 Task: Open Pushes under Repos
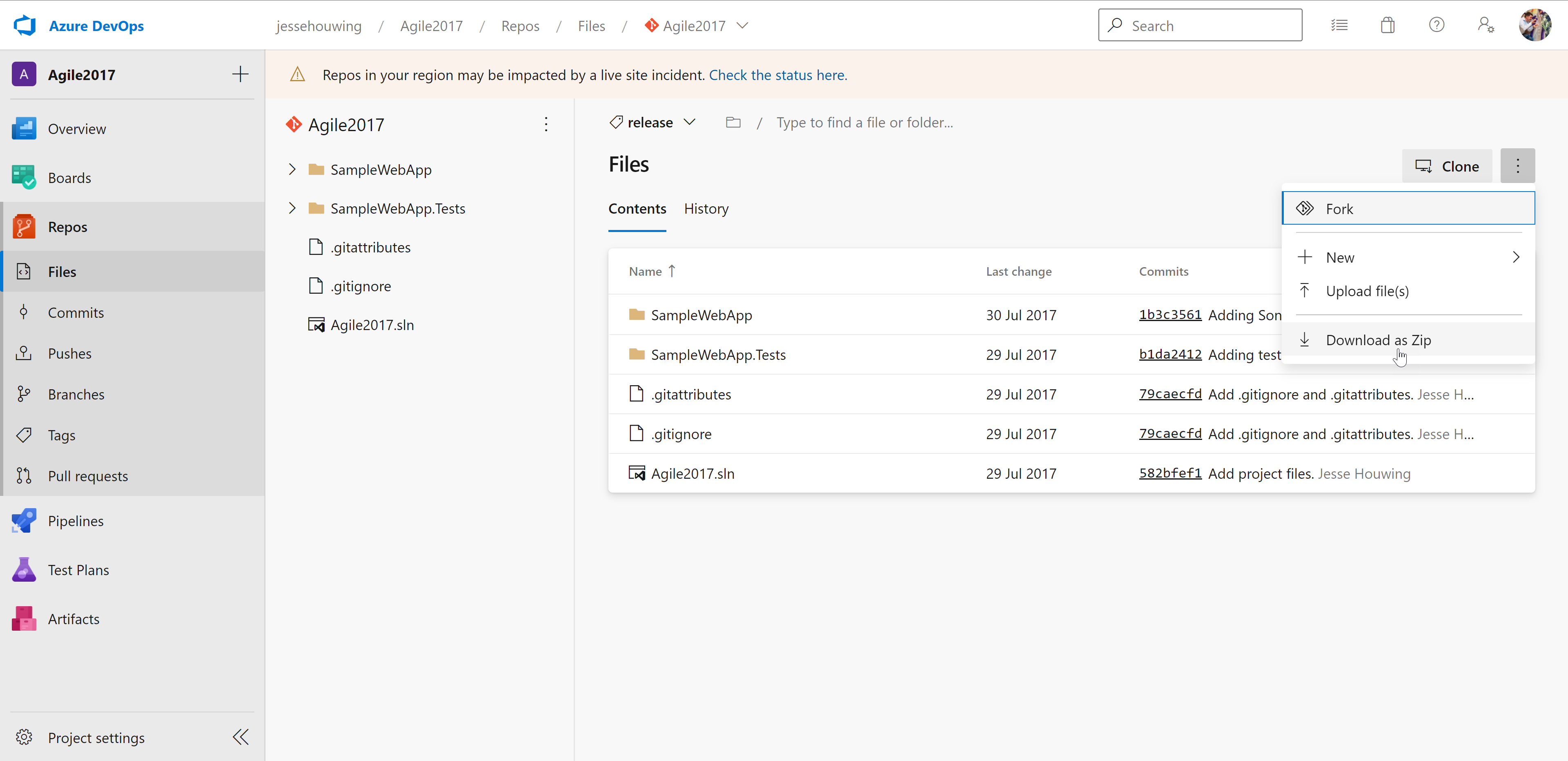click(133, 353)
